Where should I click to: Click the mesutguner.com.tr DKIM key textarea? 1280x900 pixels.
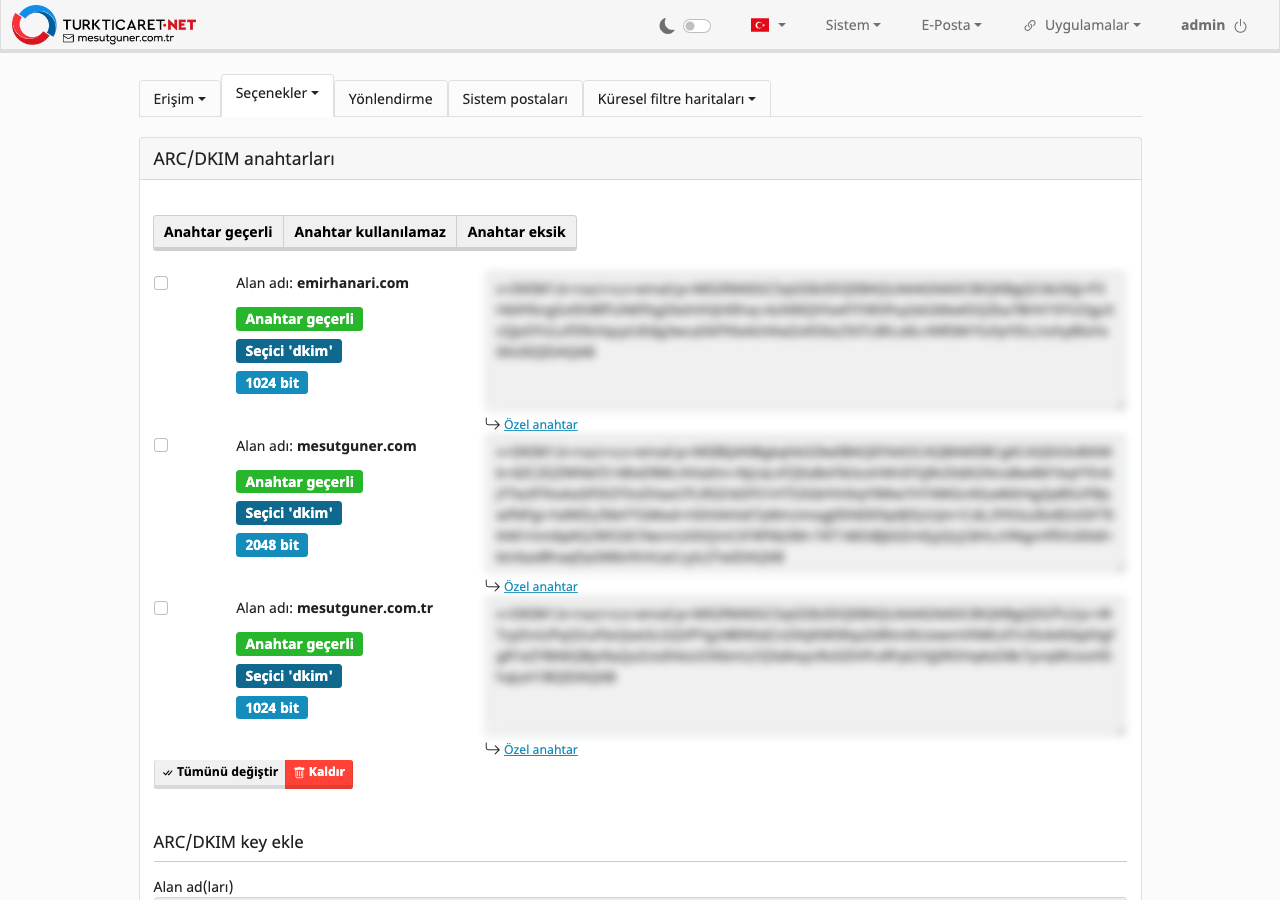tap(805, 666)
